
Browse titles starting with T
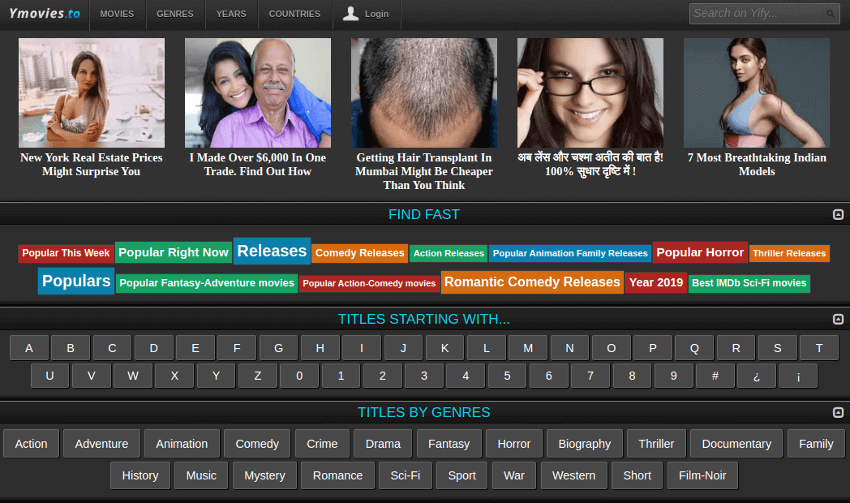(x=819, y=348)
